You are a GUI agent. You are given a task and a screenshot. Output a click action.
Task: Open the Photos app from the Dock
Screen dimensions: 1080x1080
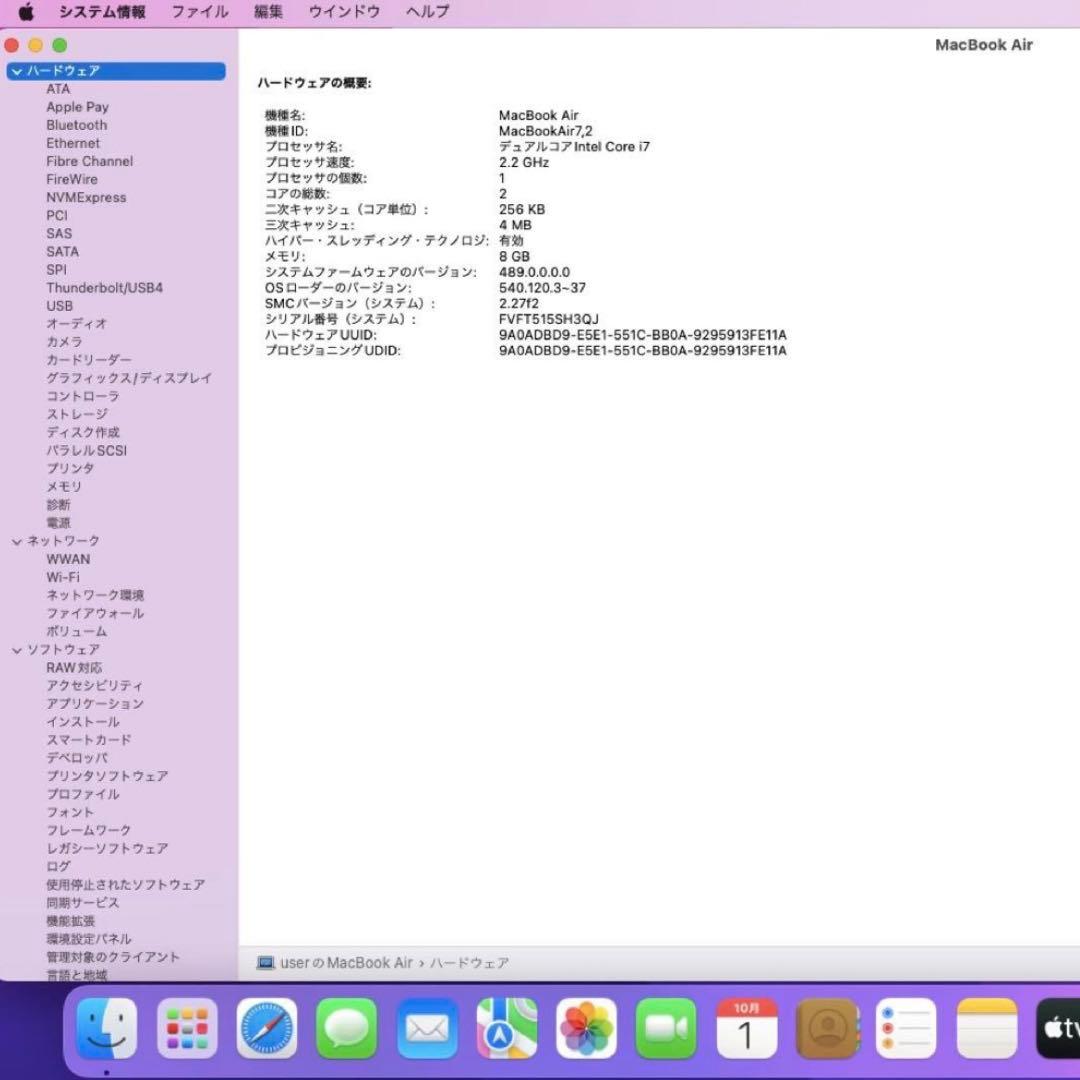pos(586,1027)
